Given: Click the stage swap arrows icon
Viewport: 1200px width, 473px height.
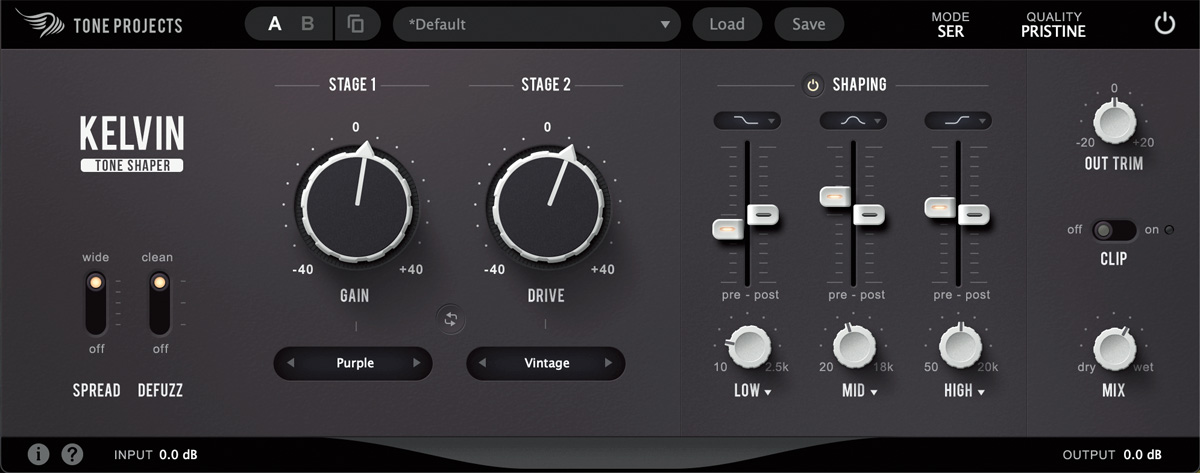Looking at the screenshot, I should [x=450, y=319].
